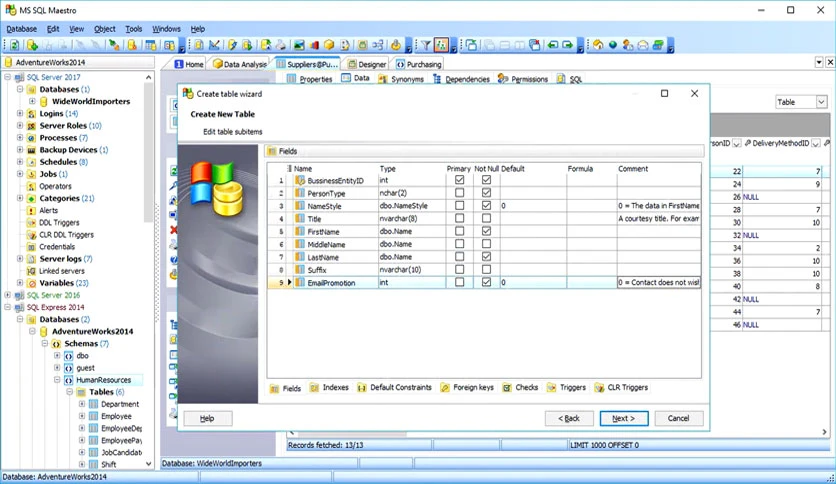This screenshot has height=484, width=836.
Task: Click the BusinessEntityID key field icon
Action: pyautogui.click(x=300, y=181)
